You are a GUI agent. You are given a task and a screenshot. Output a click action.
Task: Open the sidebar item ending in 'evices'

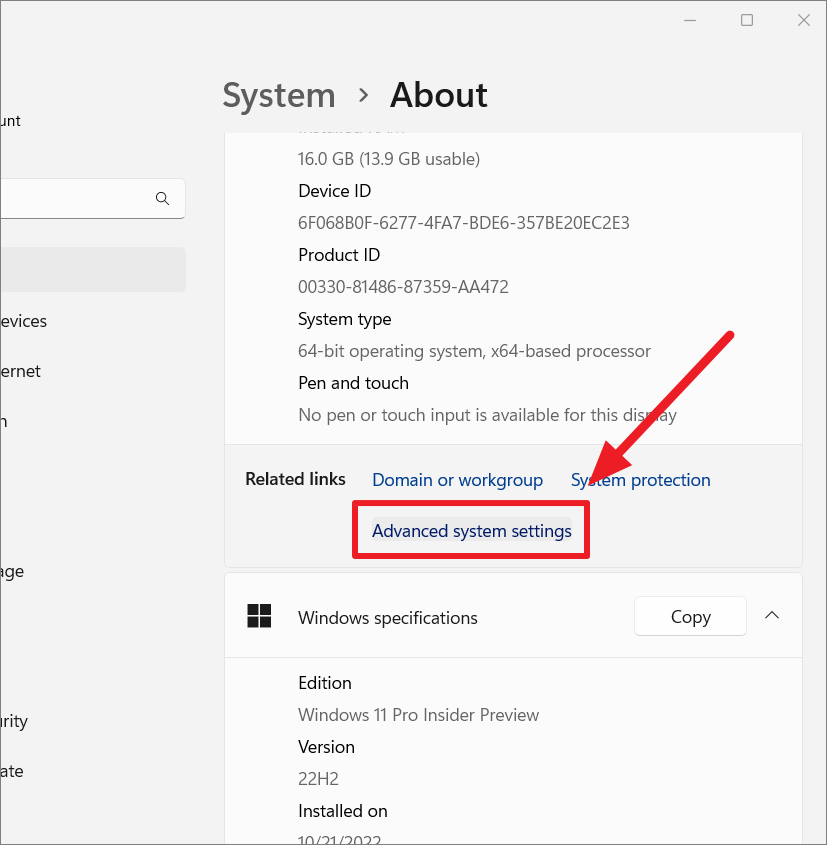[24, 321]
